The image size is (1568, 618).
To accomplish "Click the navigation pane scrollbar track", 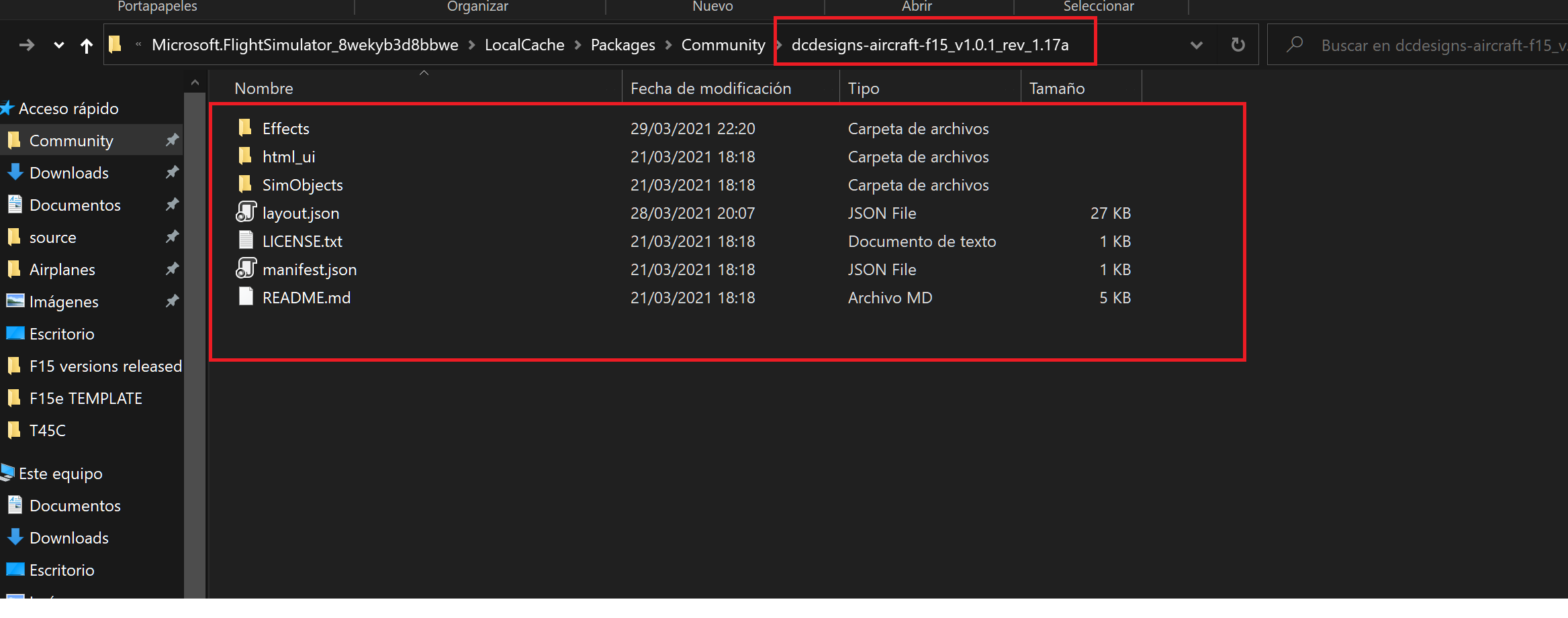I will (195, 346).
